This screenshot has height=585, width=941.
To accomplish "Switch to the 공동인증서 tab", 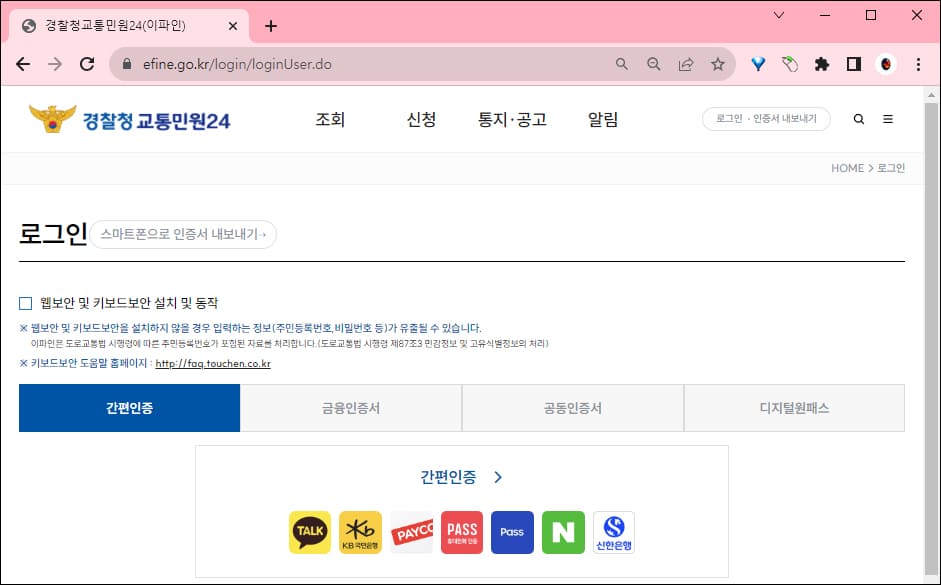I will point(571,408).
